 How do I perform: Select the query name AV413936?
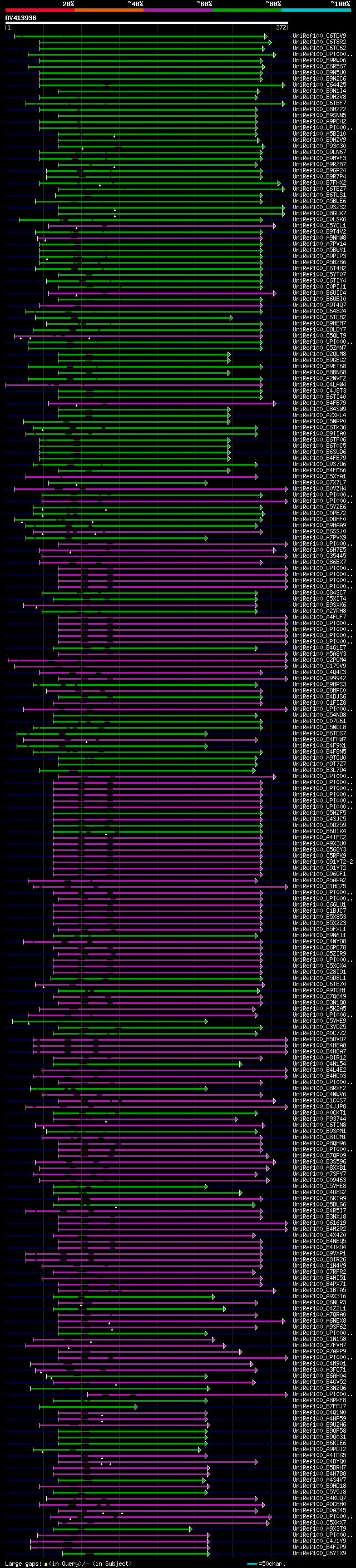click(21, 18)
